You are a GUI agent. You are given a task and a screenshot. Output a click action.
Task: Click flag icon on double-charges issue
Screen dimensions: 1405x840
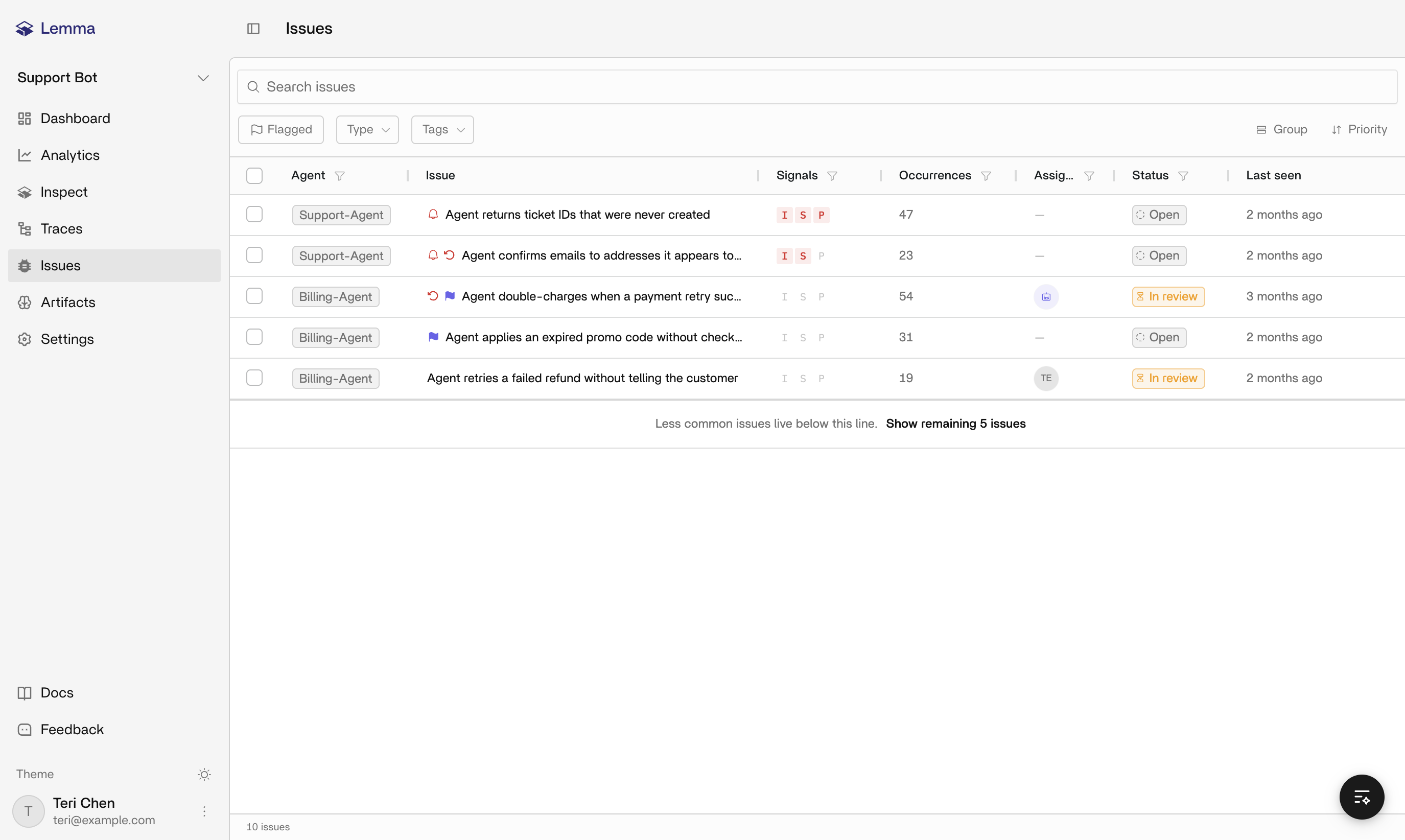[x=450, y=296]
